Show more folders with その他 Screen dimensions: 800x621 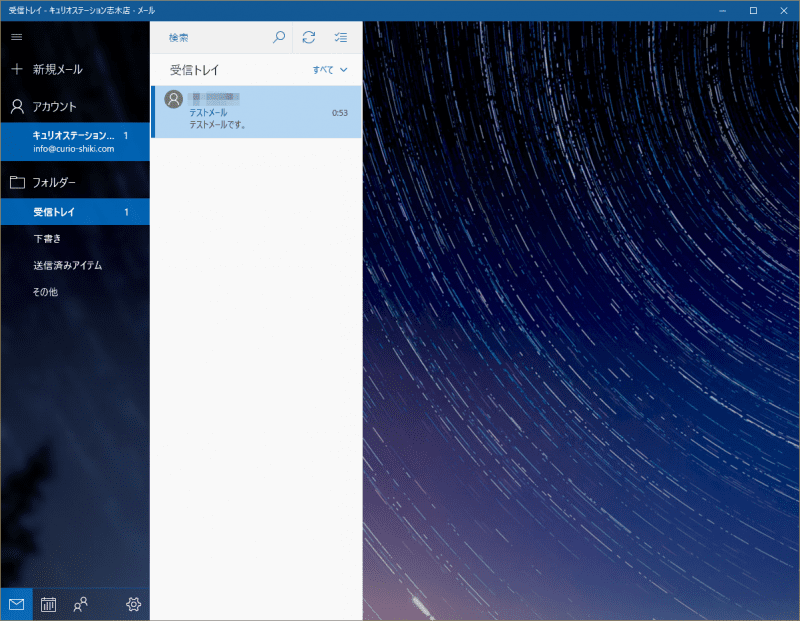[75, 291]
